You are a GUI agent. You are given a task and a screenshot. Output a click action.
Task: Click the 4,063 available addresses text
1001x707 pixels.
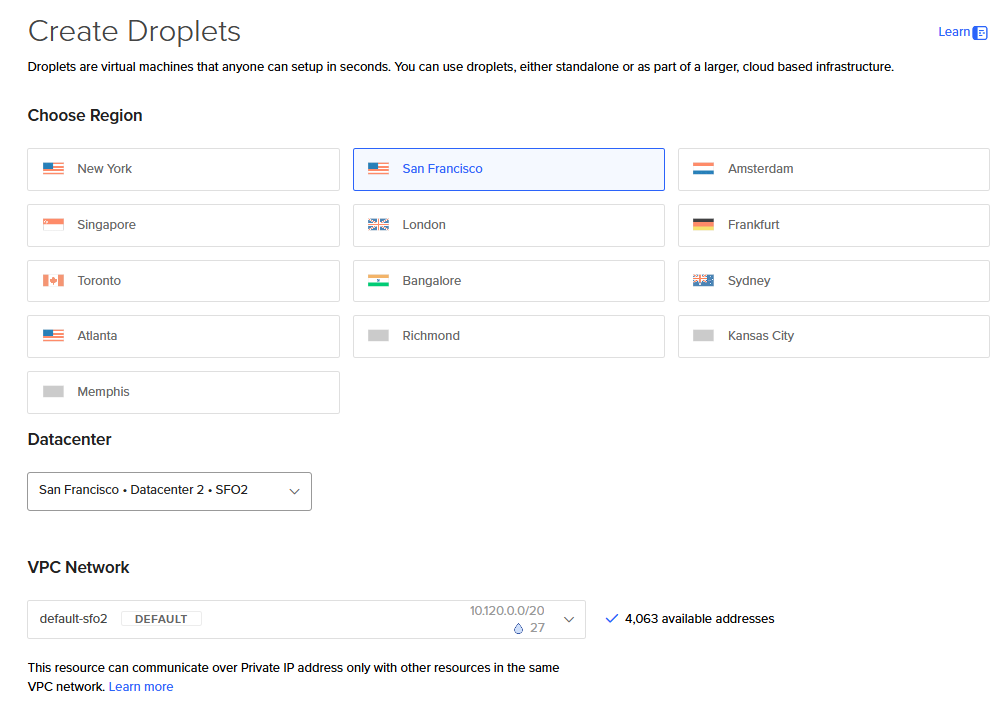pyautogui.click(x=699, y=619)
